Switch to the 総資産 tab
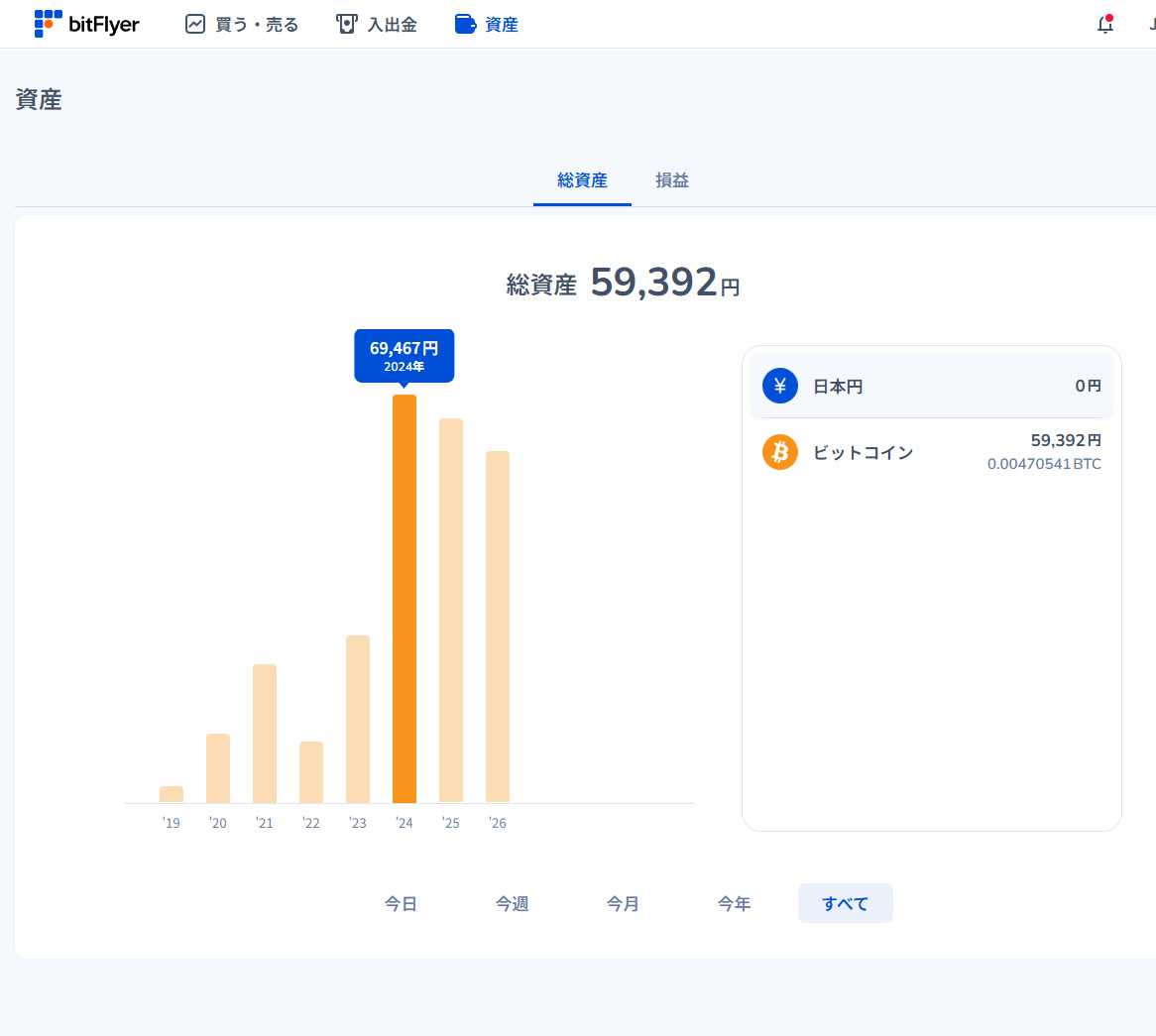This screenshot has width=1156, height=1036. coord(582,180)
